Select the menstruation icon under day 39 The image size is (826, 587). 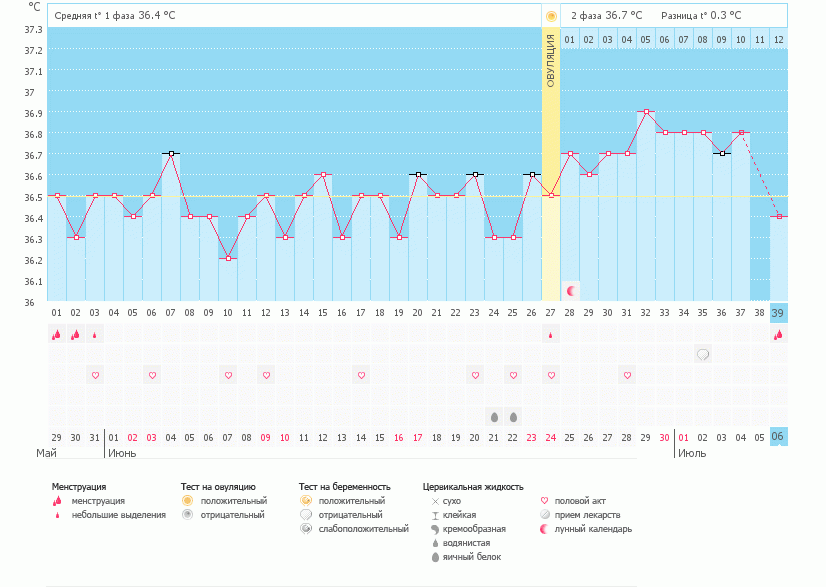tap(778, 335)
